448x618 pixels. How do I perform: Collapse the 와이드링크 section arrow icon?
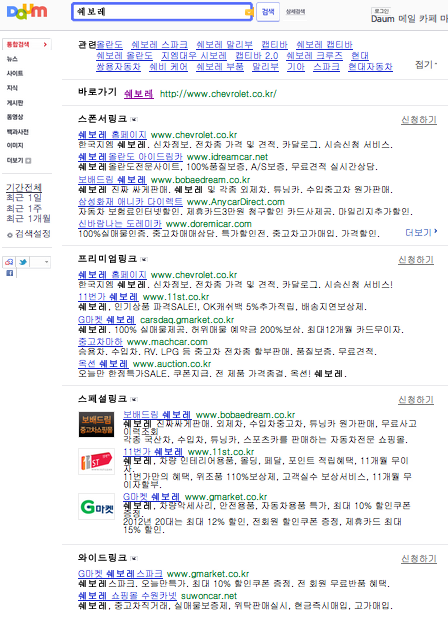[x=134, y=558]
